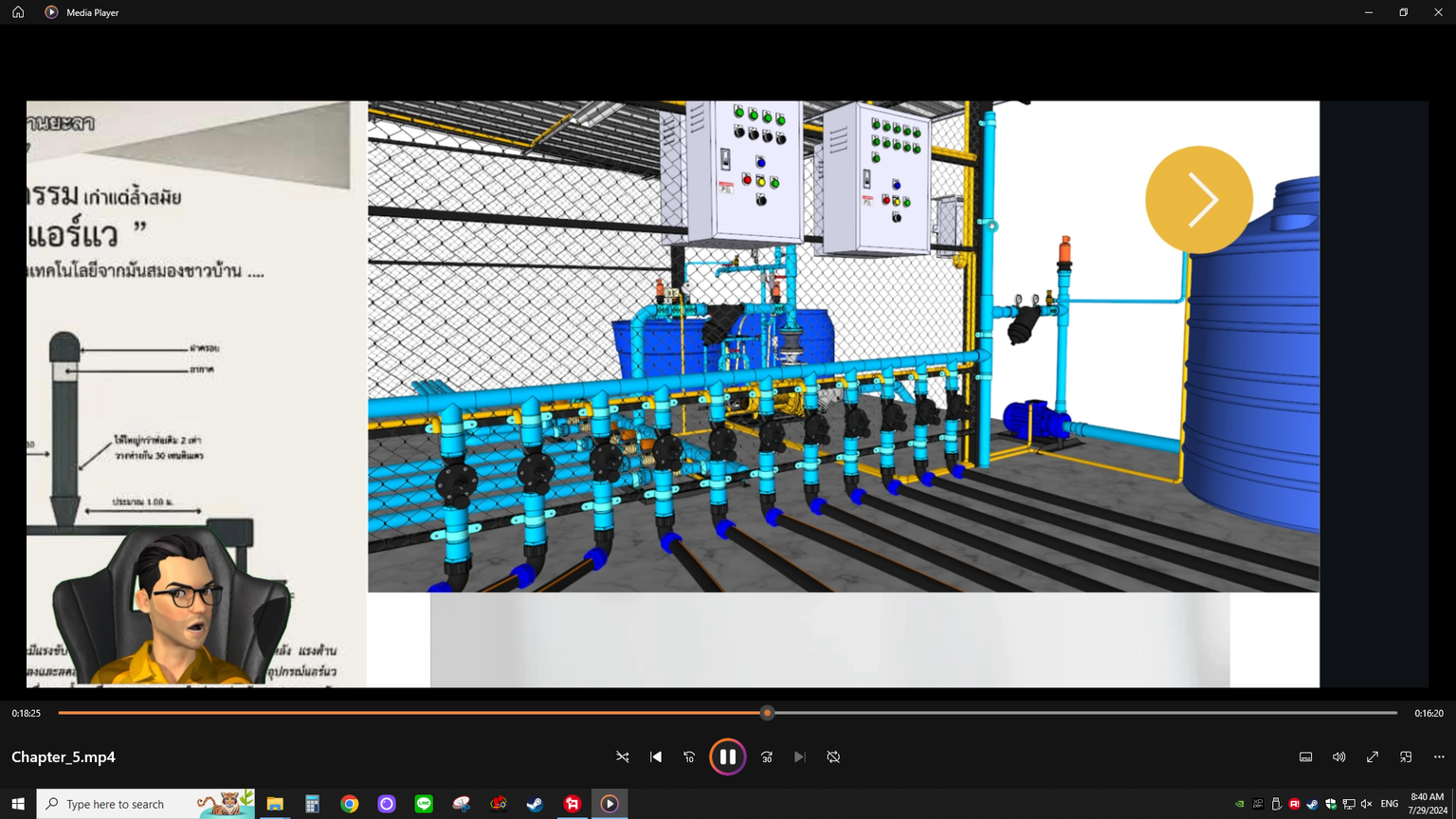Open the ENG language input menu

[1390, 804]
